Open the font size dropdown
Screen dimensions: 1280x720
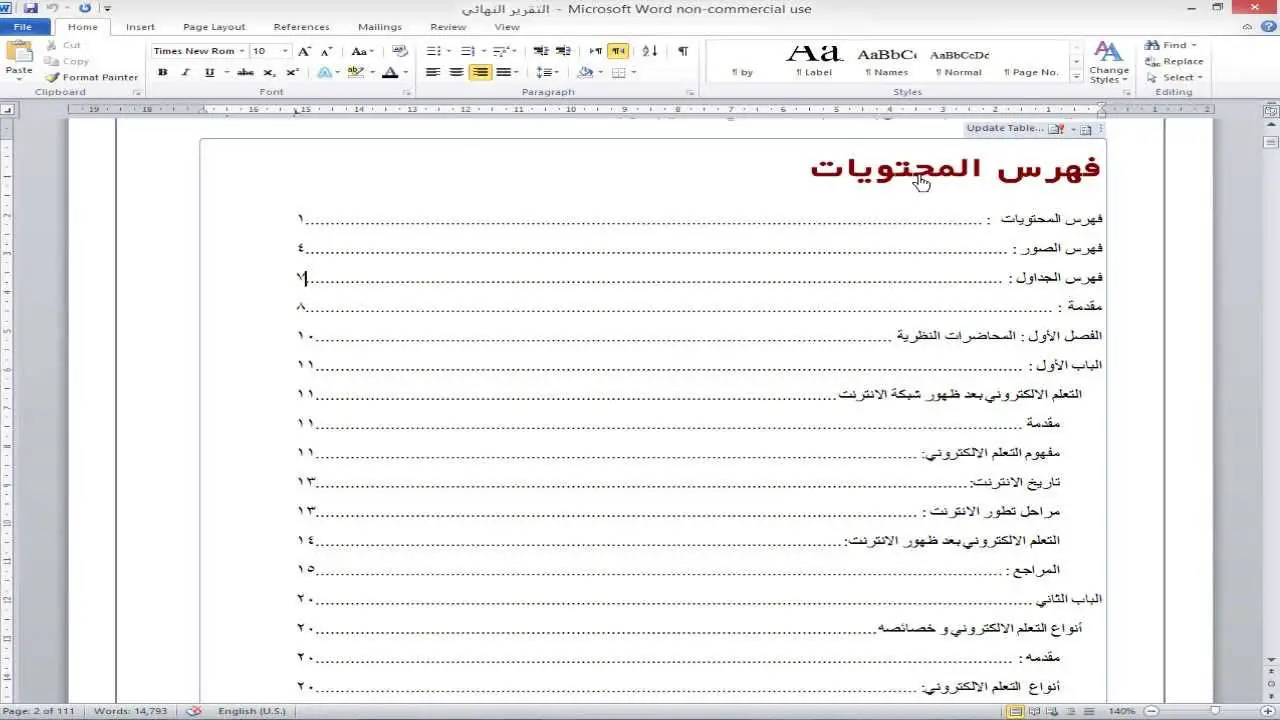[285, 51]
